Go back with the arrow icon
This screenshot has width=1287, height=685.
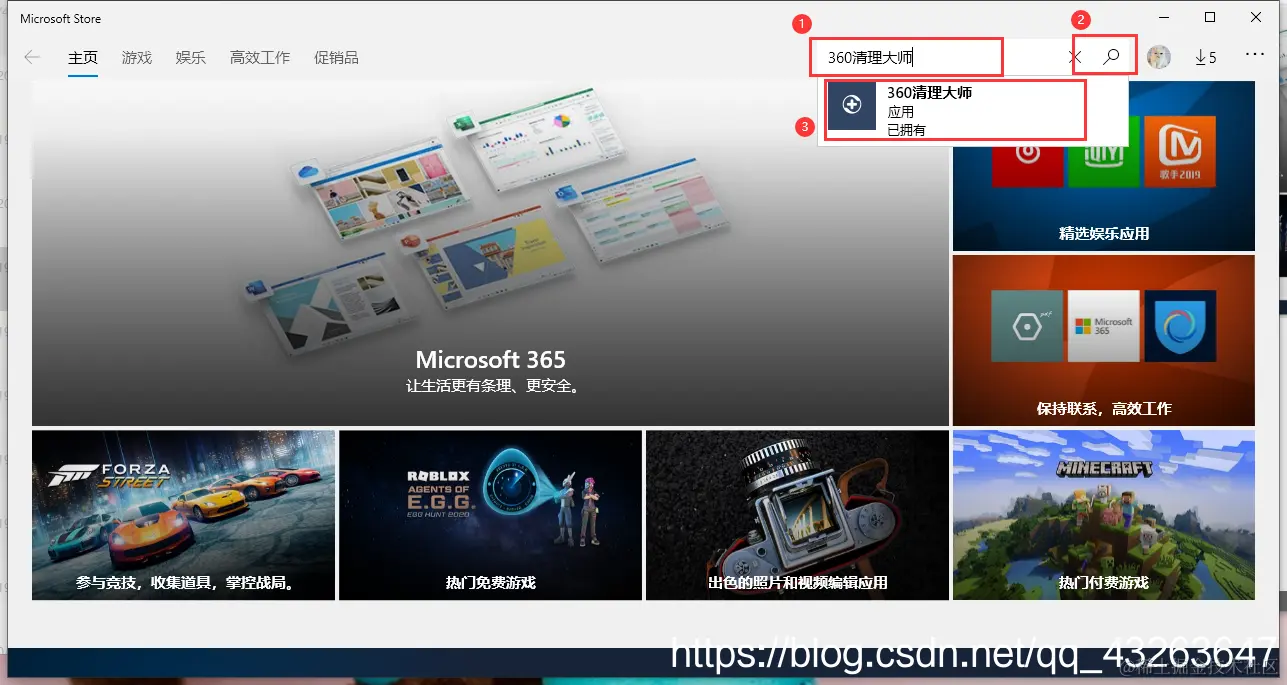click(32, 57)
